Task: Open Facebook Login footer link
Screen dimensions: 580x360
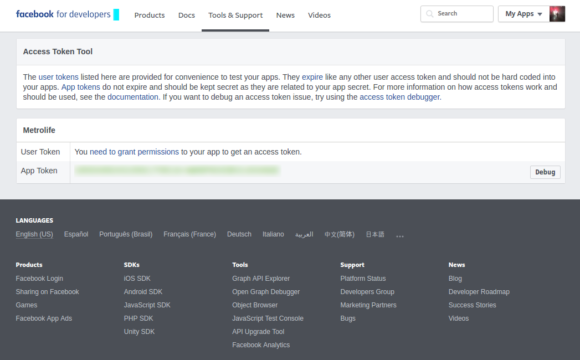Action: coord(40,278)
